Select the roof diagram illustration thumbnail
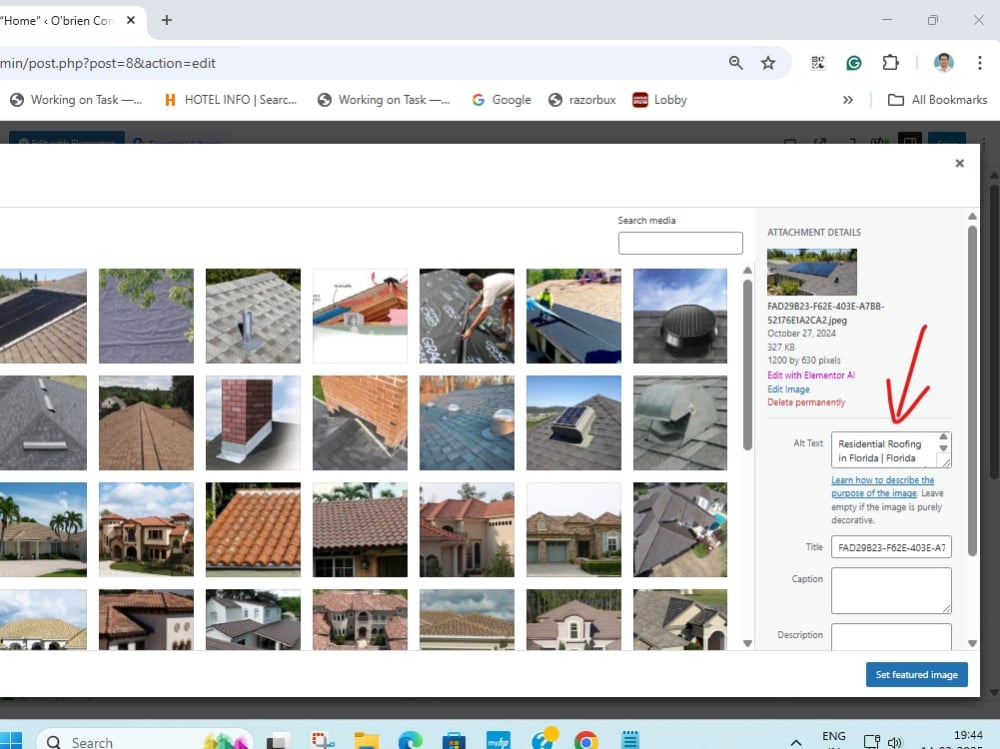This screenshot has height=749, width=1000. point(360,316)
